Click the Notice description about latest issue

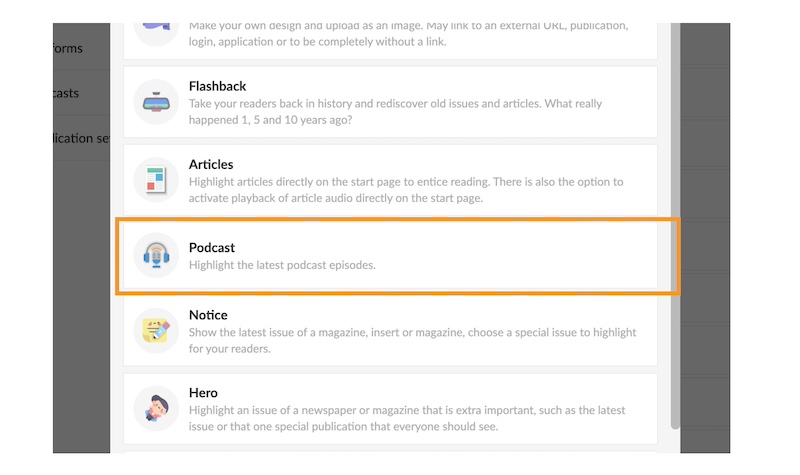pyautogui.click(x=412, y=341)
